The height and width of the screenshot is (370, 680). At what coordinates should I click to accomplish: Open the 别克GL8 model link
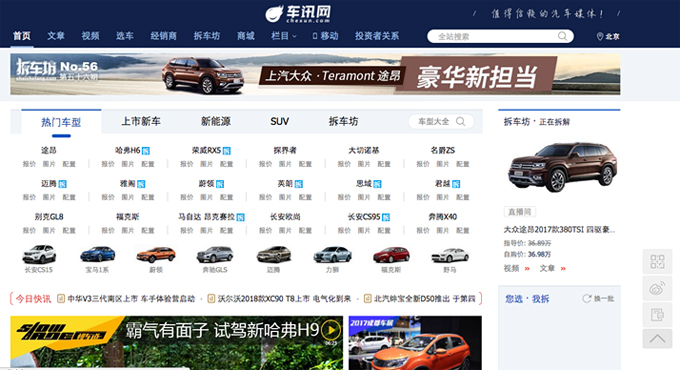point(49,217)
